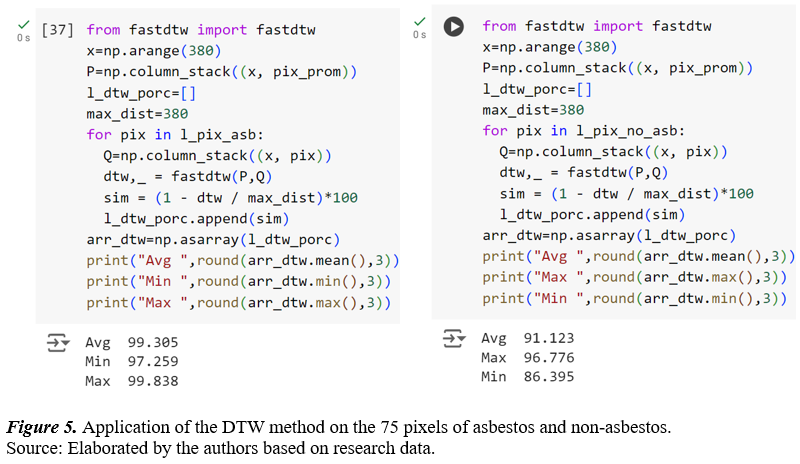This screenshot has height=464, width=800.
Task: Click print "Avg " line in left cell
Action: click(243, 260)
